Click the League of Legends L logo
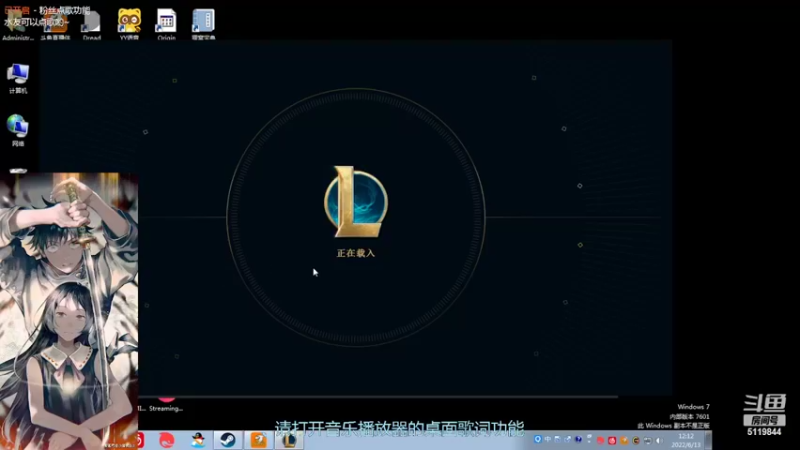Viewport: 800px width, 450px height. (x=356, y=202)
